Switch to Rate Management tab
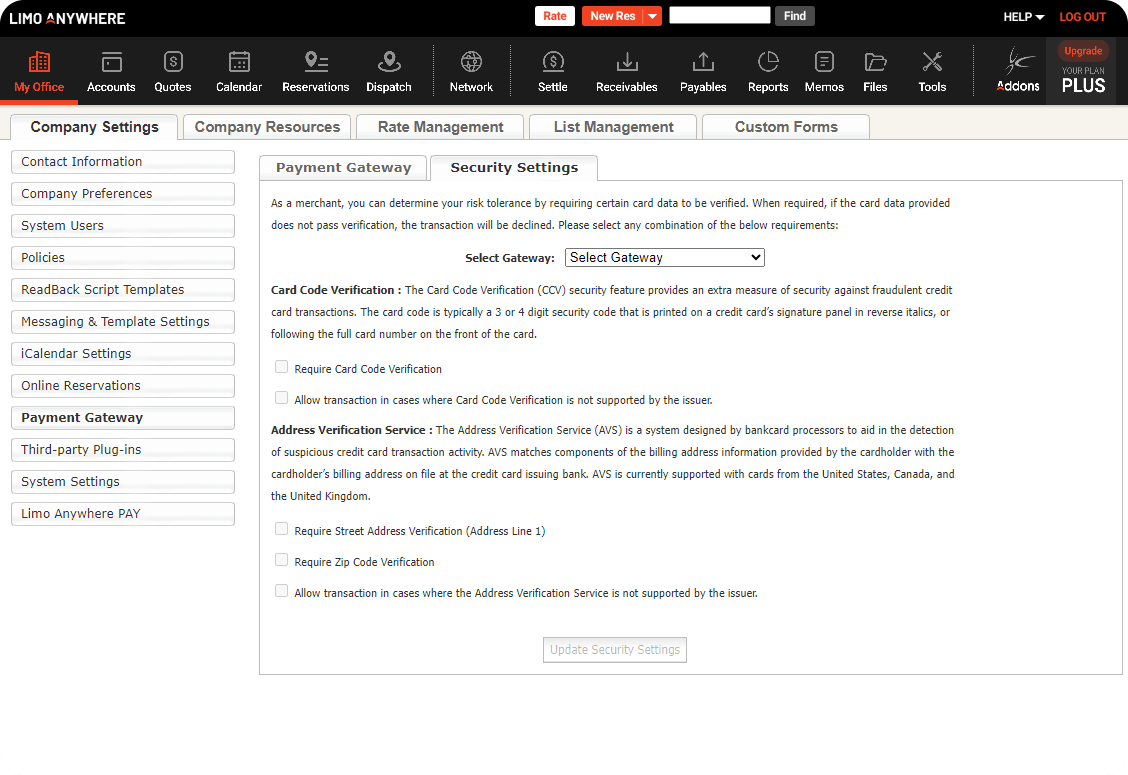The width and height of the screenshot is (1128, 775). point(440,127)
